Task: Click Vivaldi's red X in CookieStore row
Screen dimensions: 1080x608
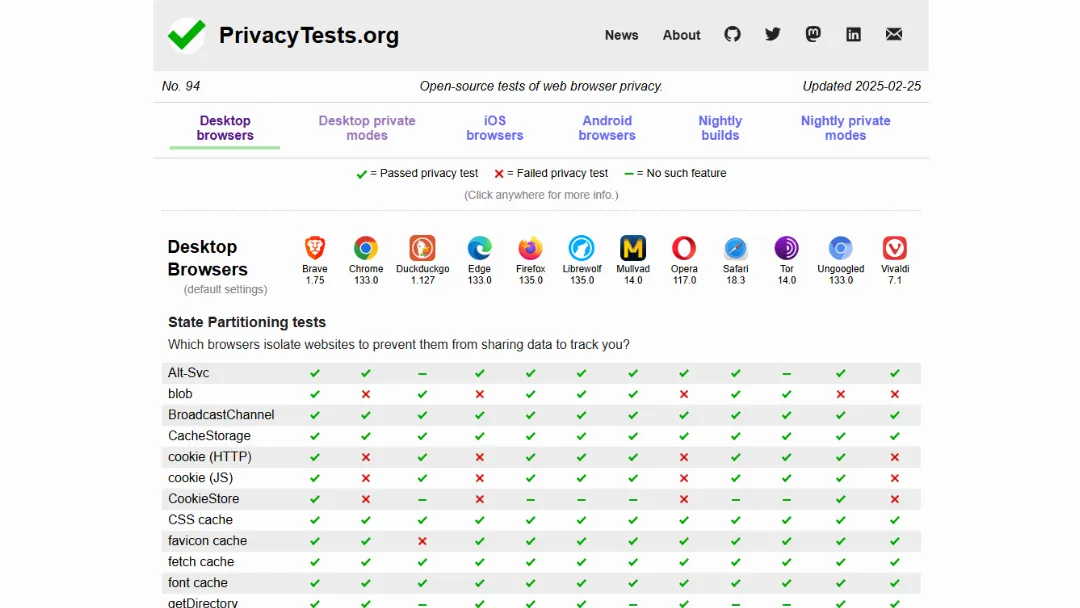Action: click(x=895, y=499)
